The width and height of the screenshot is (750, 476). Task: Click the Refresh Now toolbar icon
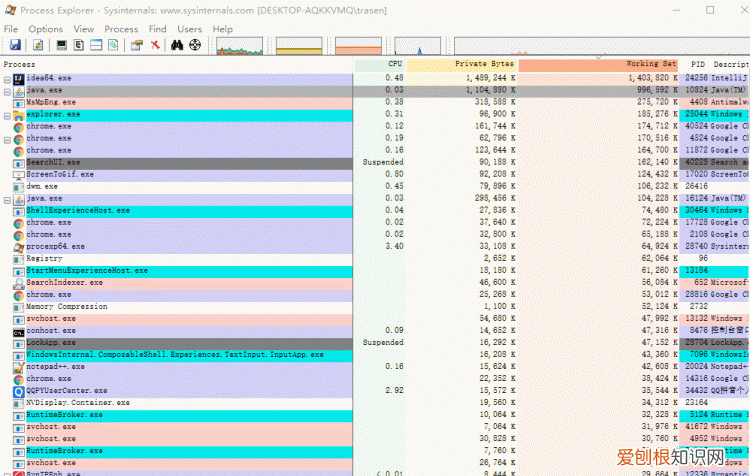point(38,45)
